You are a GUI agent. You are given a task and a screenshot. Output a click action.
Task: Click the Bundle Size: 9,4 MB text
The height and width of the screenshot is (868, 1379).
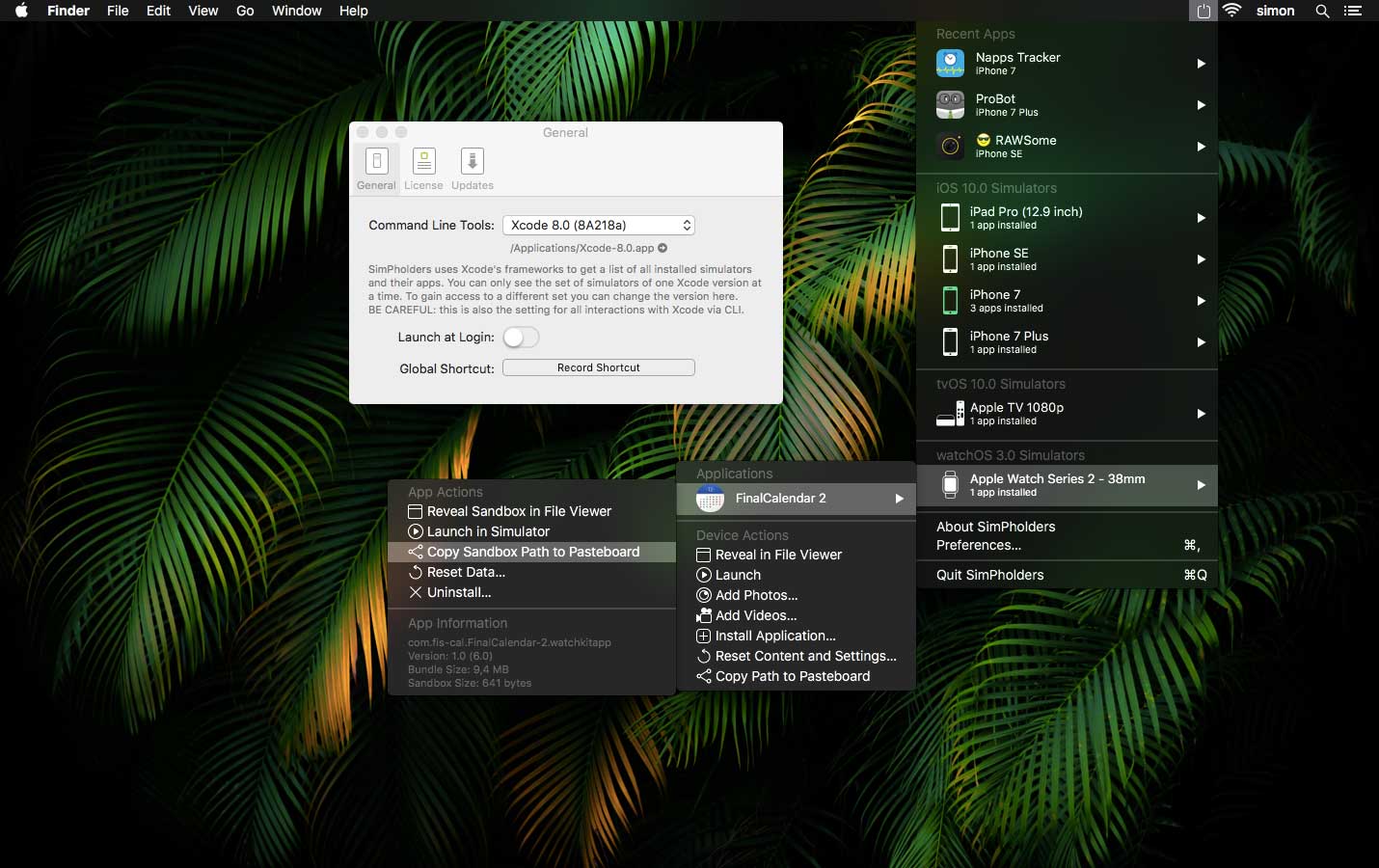[458, 669]
